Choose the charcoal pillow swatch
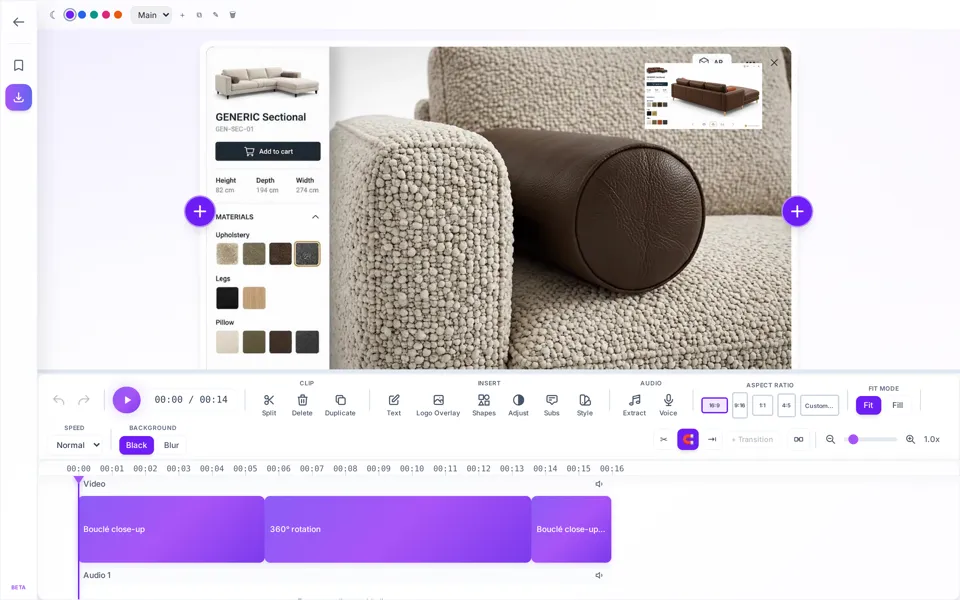Viewport: 960px width, 600px height. (307, 342)
